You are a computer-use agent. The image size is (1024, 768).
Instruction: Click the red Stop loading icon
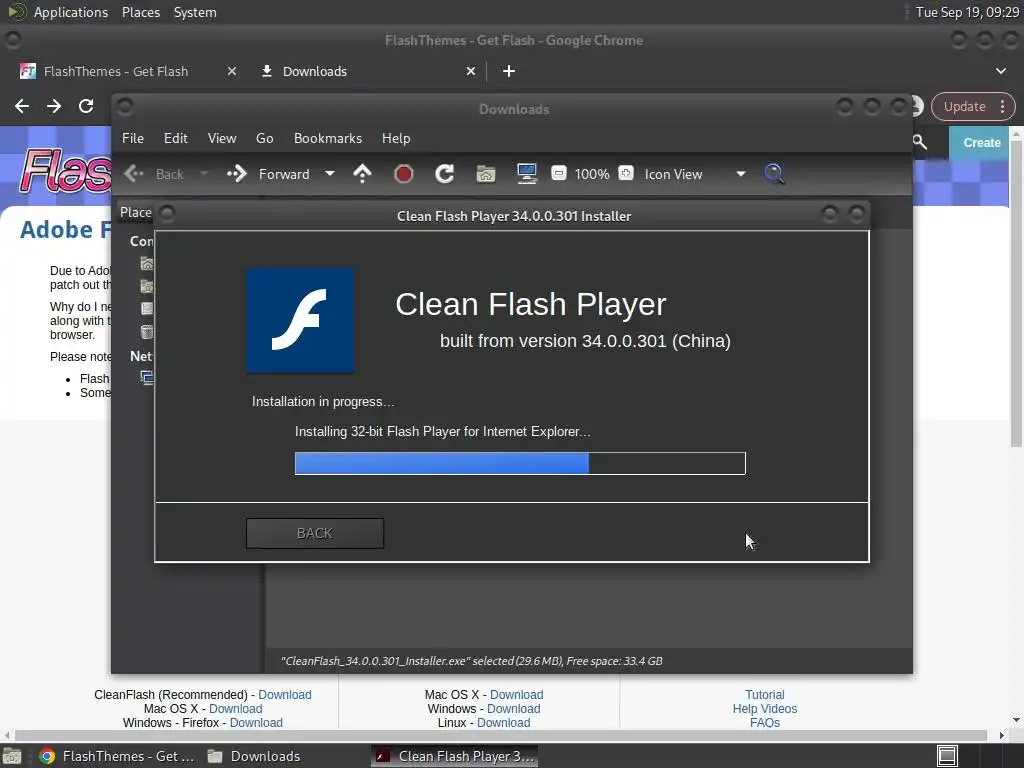[x=404, y=174]
